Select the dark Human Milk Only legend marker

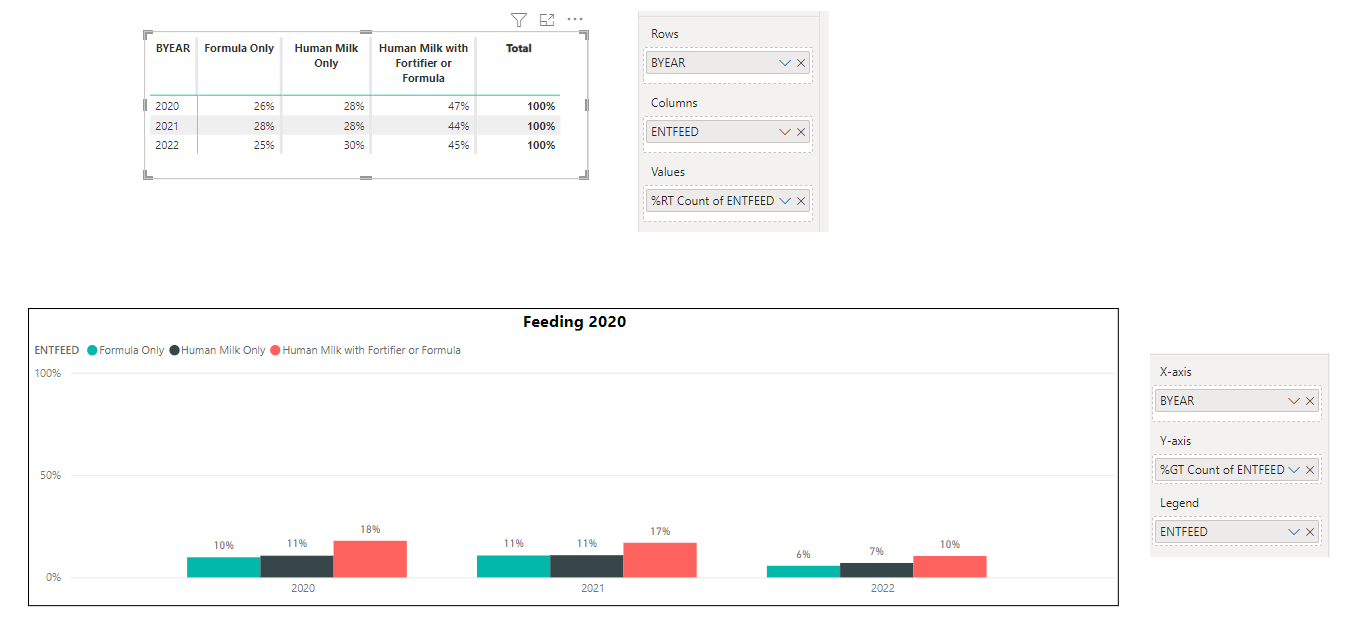click(175, 351)
